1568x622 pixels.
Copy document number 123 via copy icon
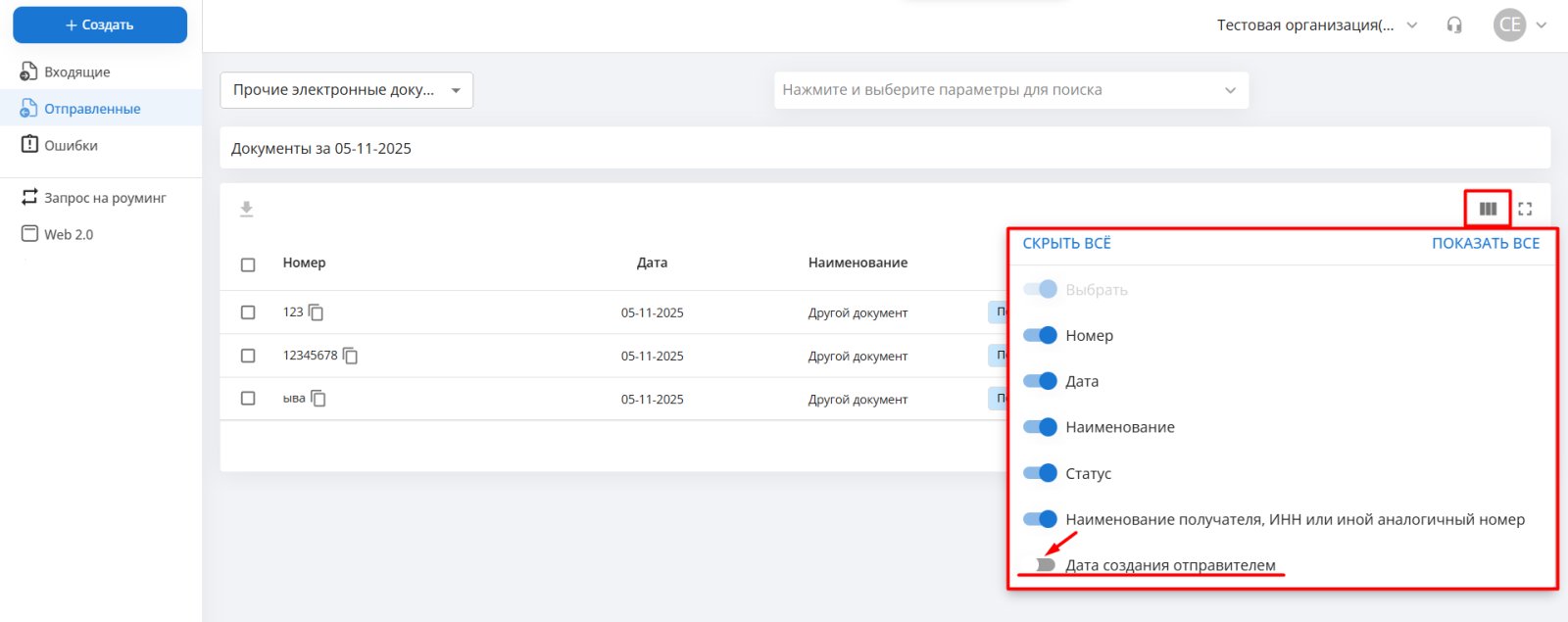point(317,312)
